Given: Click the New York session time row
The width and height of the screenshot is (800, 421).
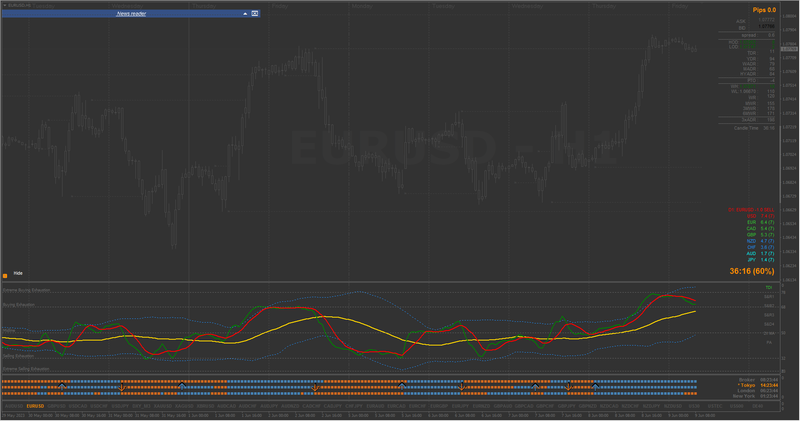Looking at the screenshot, I should pos(756,396).
